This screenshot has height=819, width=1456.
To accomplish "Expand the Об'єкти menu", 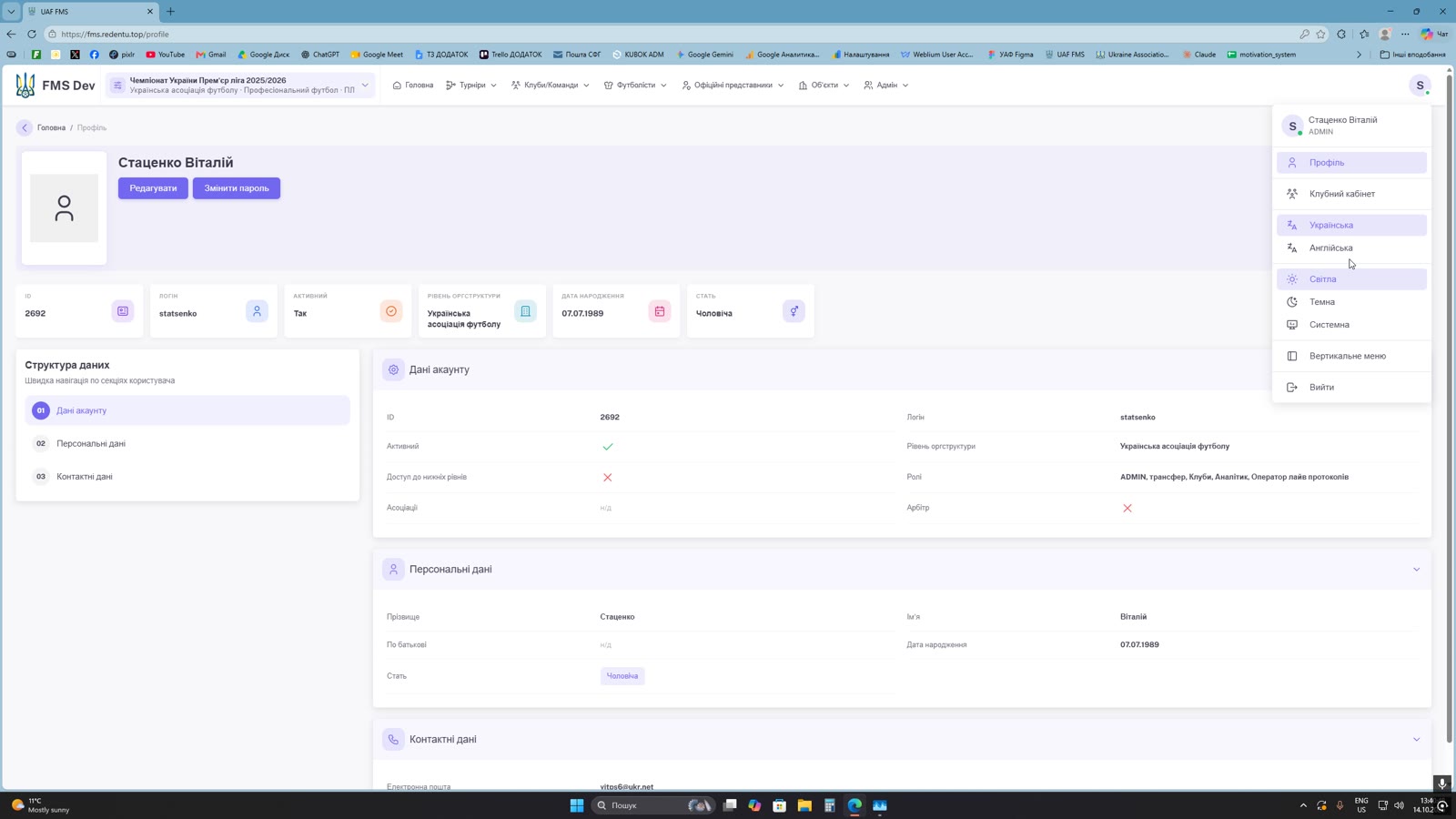I will [x=824, y=86].
